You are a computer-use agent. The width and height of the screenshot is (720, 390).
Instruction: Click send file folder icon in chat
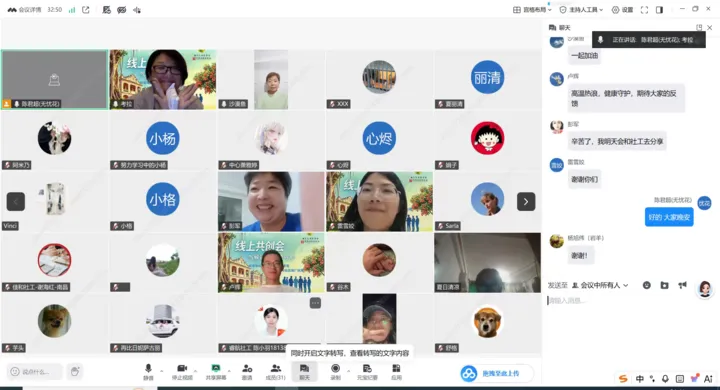[x=664, y=285]
